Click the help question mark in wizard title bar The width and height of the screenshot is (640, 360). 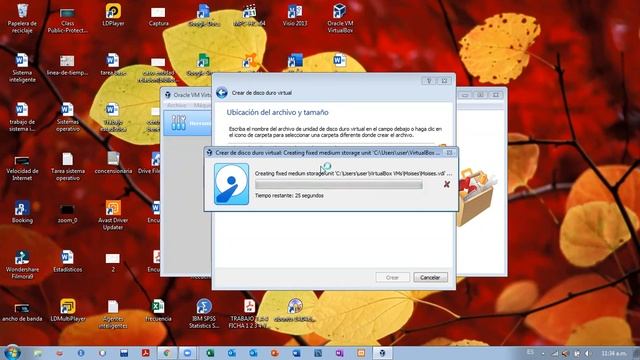point(429,81)
